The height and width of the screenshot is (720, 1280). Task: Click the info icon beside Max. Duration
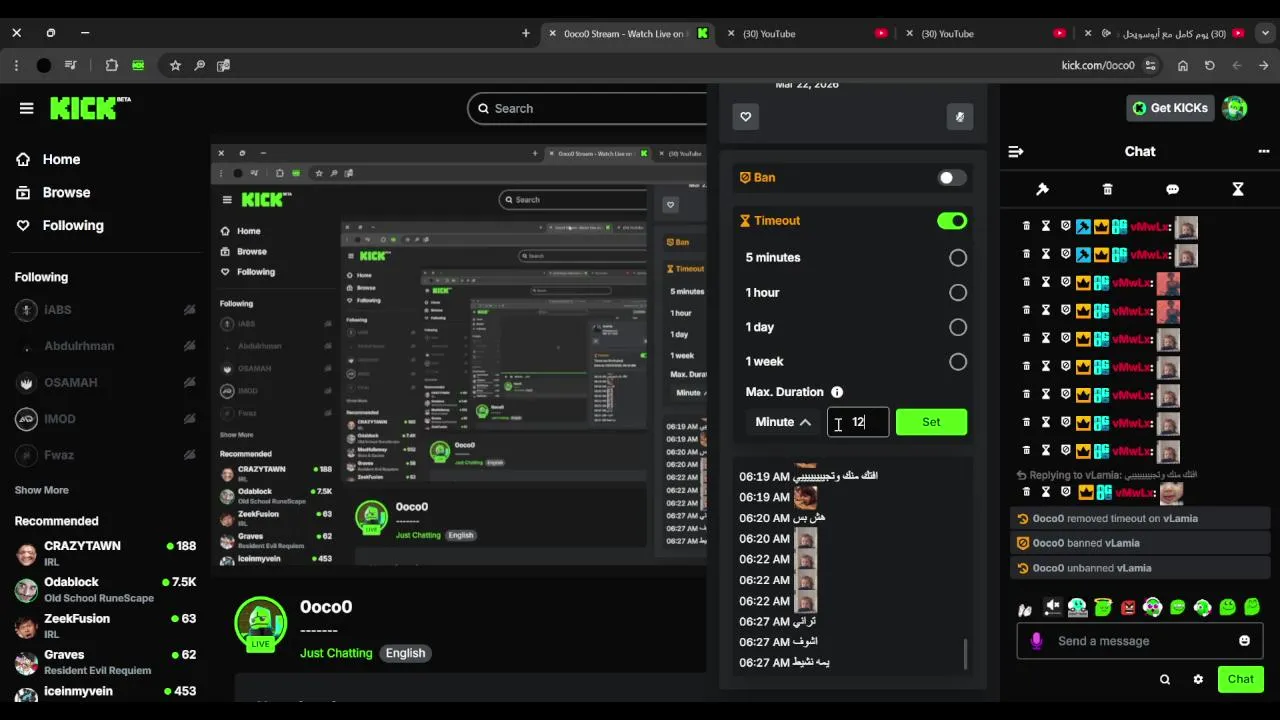point(837,392)
